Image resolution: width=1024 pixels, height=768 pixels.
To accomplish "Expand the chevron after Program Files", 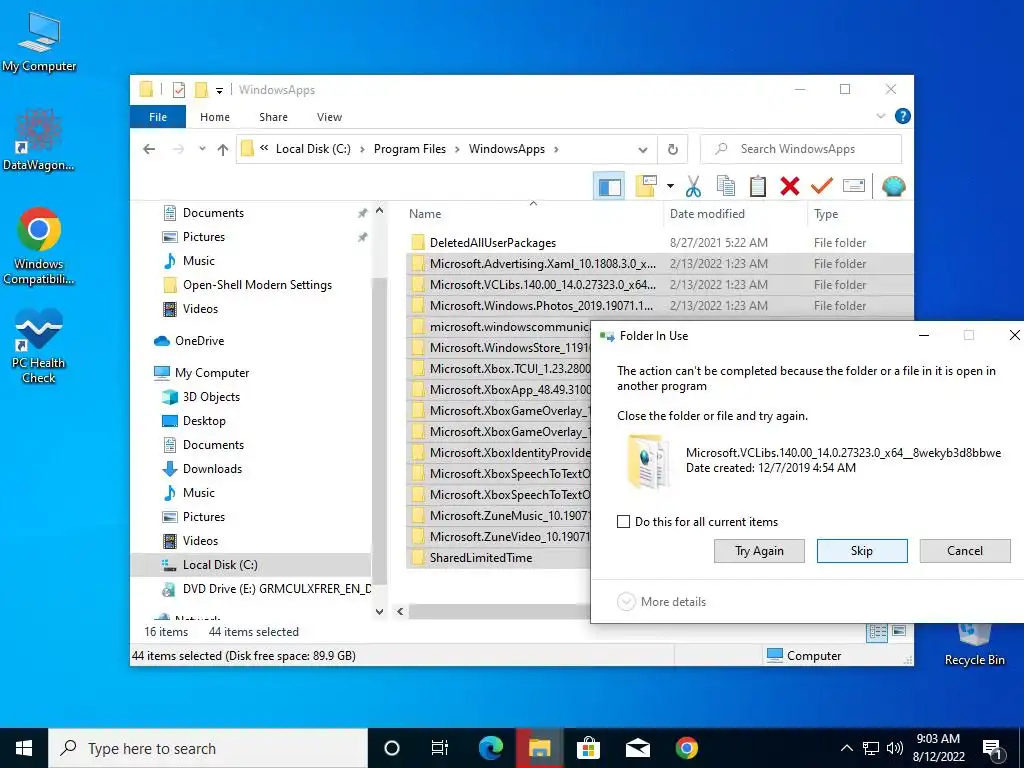I will [x=457, y=149].
